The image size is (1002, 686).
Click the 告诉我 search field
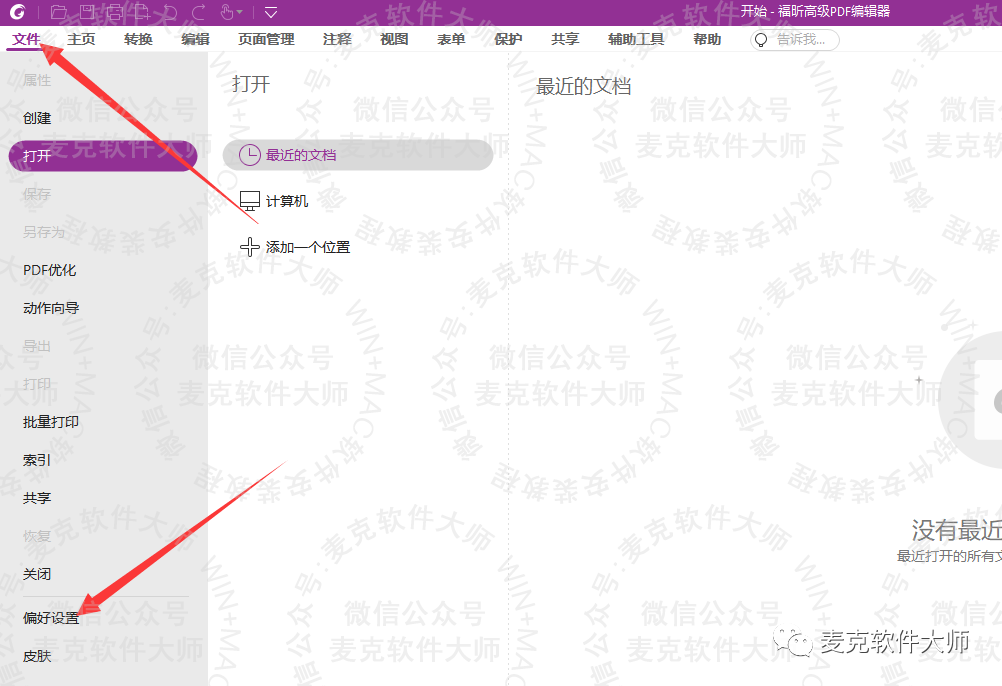tap(795, 40)
